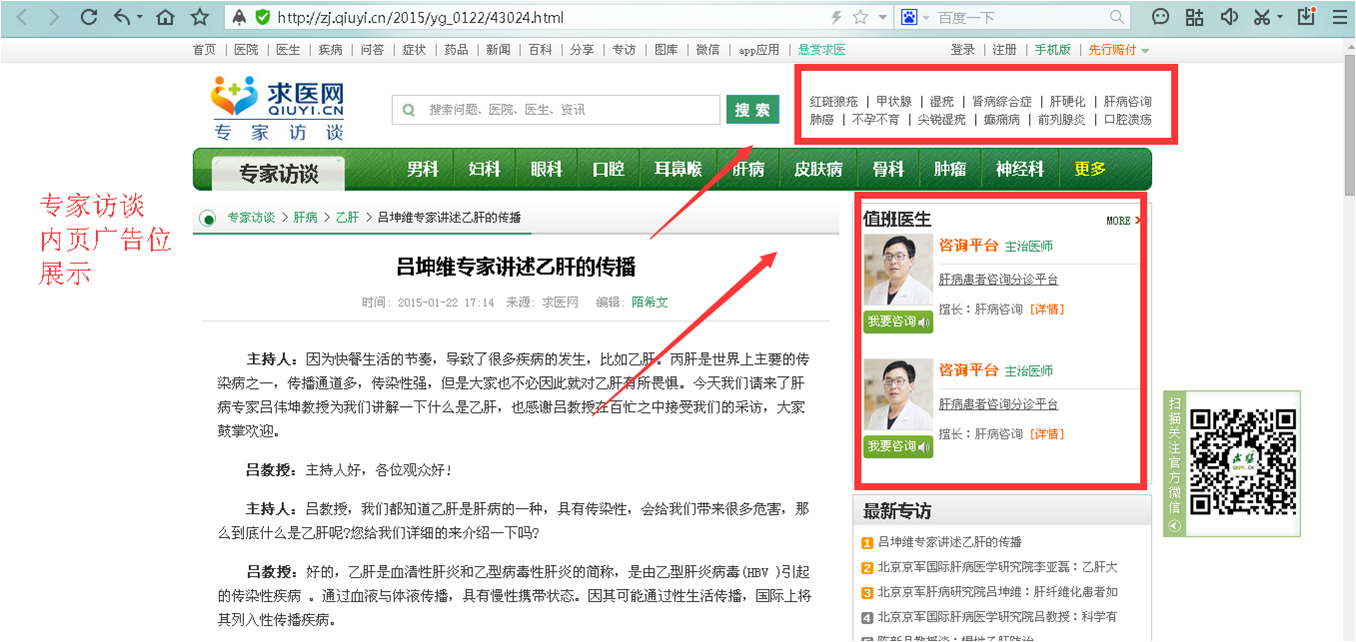Select the 男科 category in green navbar
Viewport: 1356px width, 642px height.
pos(422,169)
